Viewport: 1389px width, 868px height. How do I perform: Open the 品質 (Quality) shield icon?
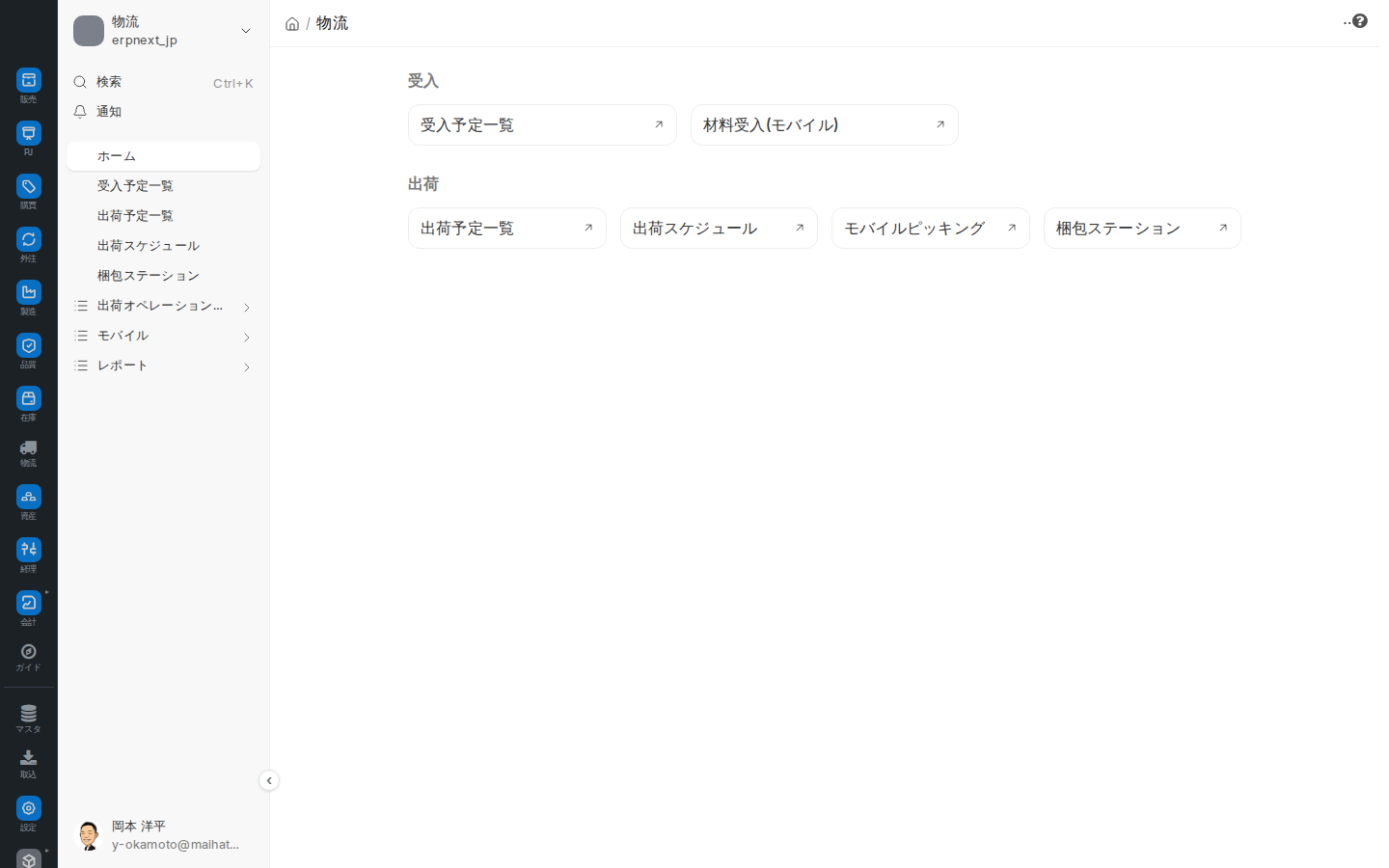pyautogui.click(x=29, y=345)
